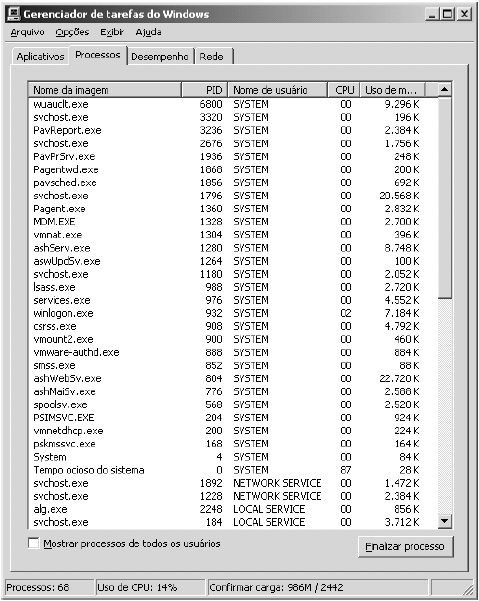Open the Arquivo menu
The width and height of the screenshot is (479, 601).
pos(28,32)
